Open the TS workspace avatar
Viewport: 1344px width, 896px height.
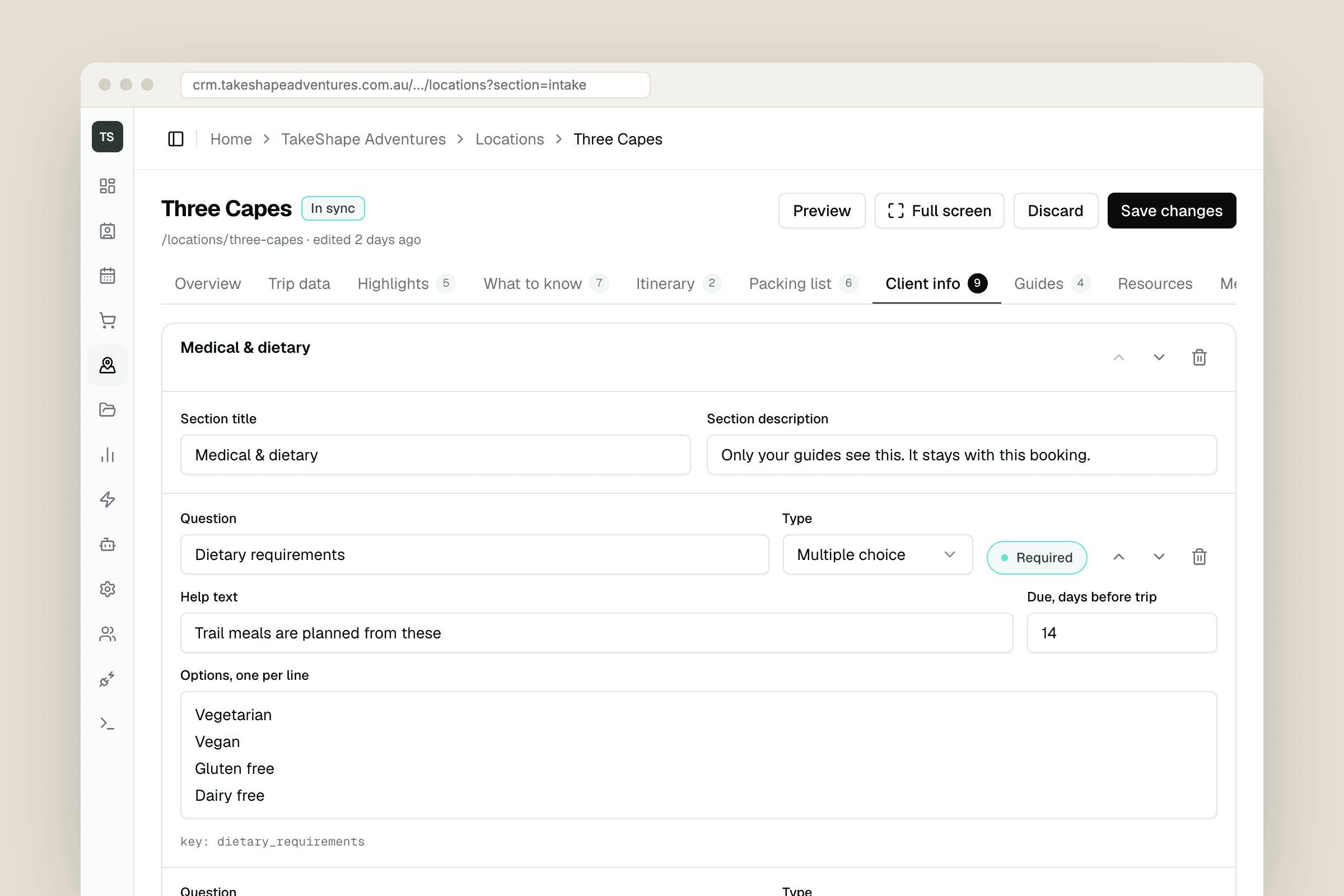108,137
